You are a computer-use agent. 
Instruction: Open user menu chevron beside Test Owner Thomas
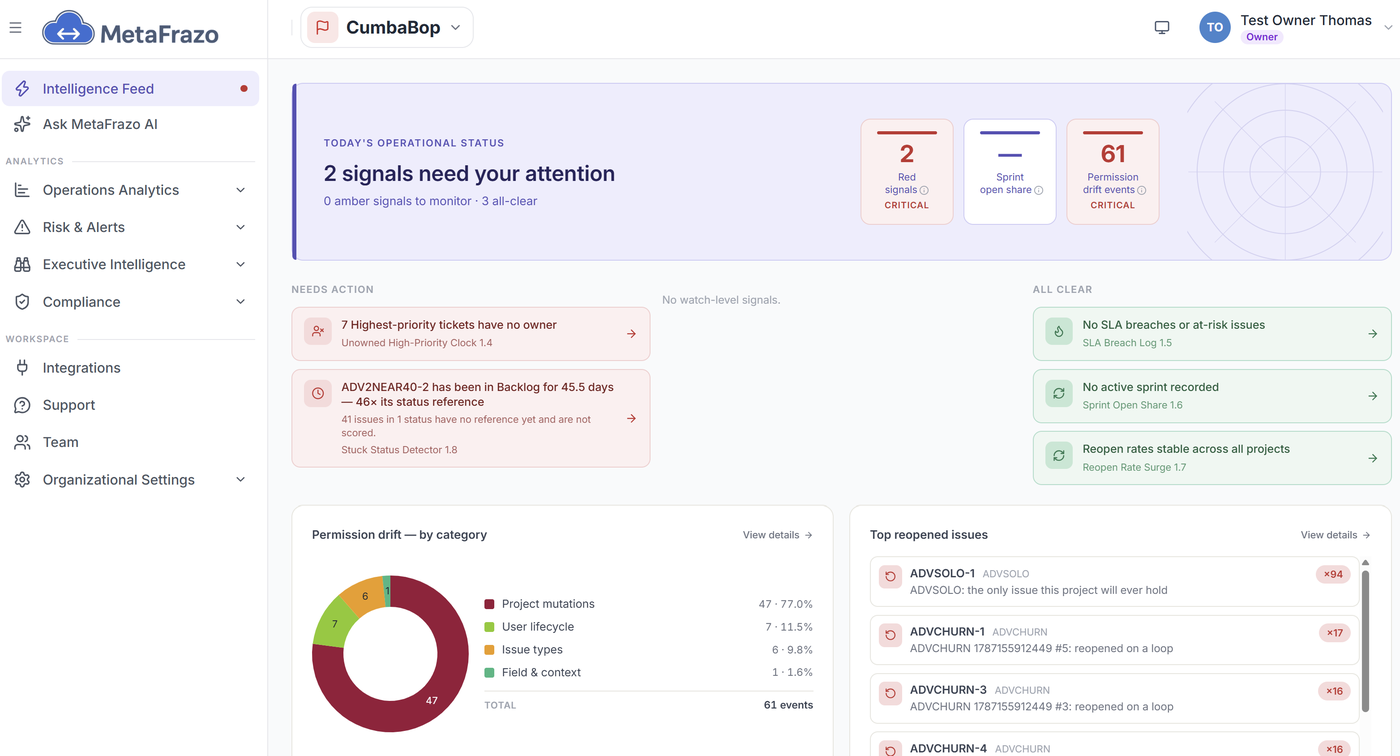pos(1388,28)
